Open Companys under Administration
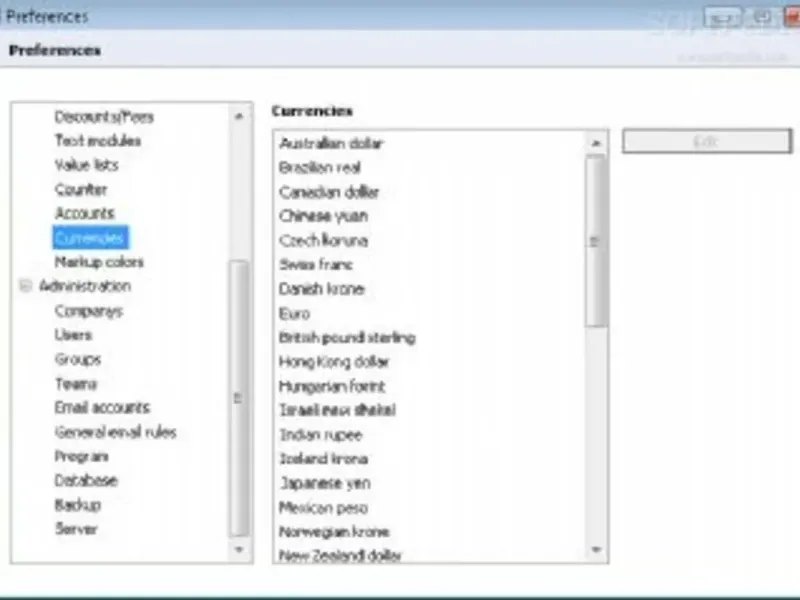The image size is (800, 600). [89, 311]
